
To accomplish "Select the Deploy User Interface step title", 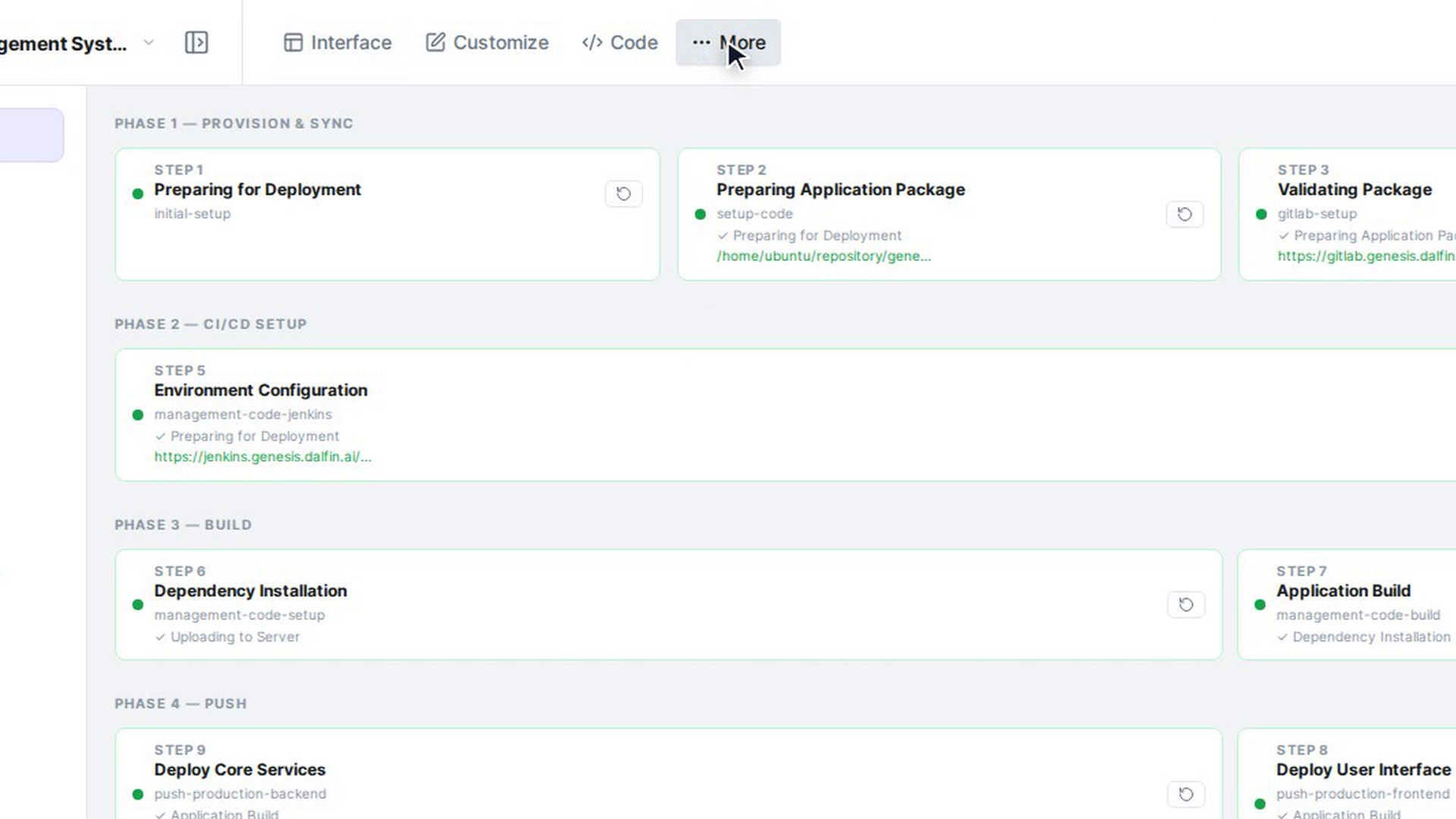I will click(1363, 770).
